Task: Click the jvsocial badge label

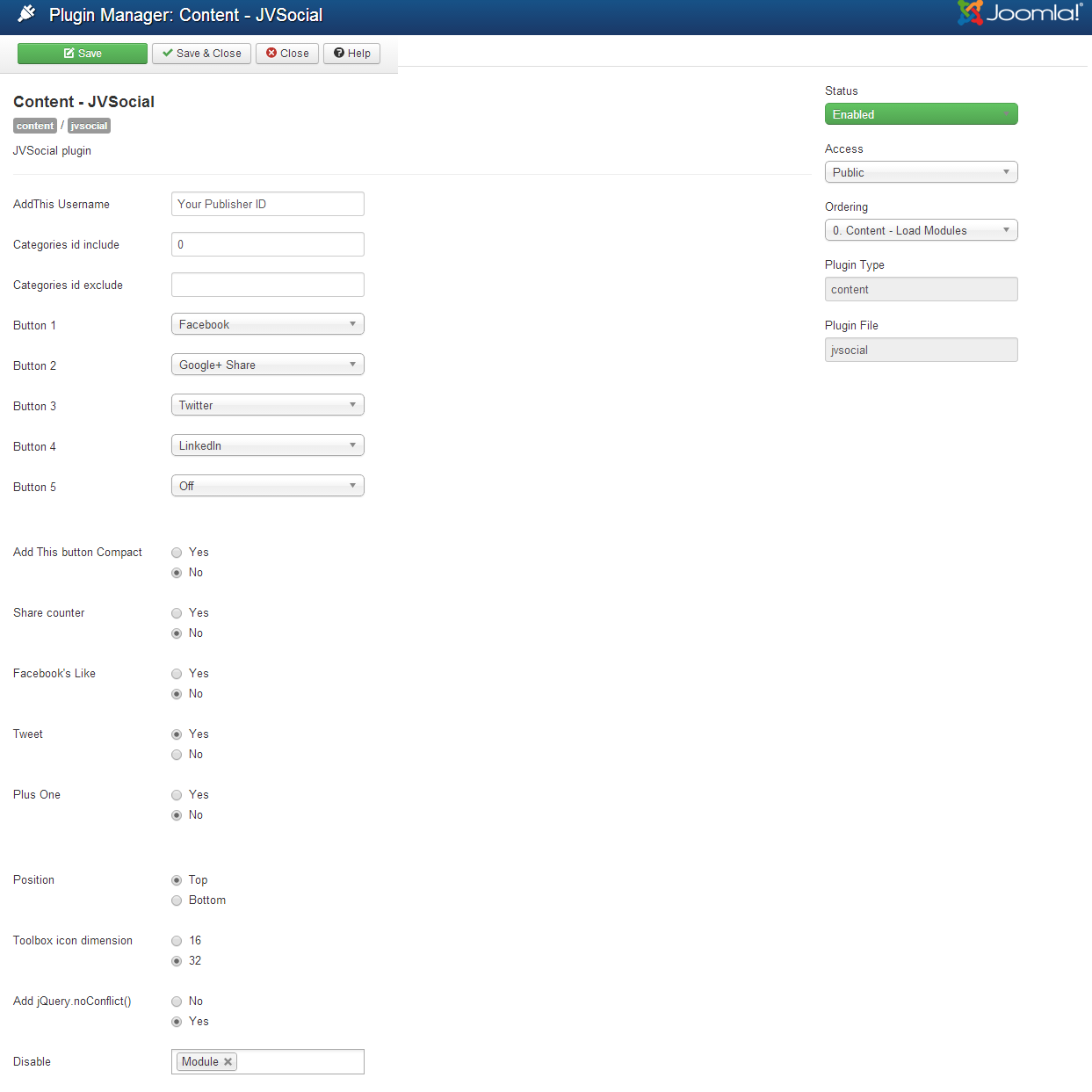Action: 89,126
